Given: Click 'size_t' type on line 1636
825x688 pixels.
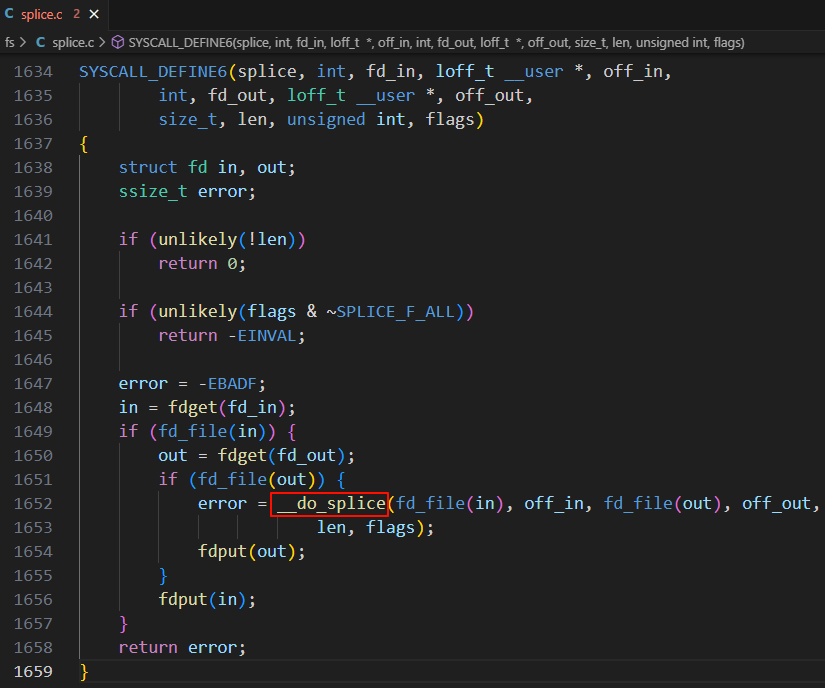Looking at the screenshot, I should click(x=188, y=119).
